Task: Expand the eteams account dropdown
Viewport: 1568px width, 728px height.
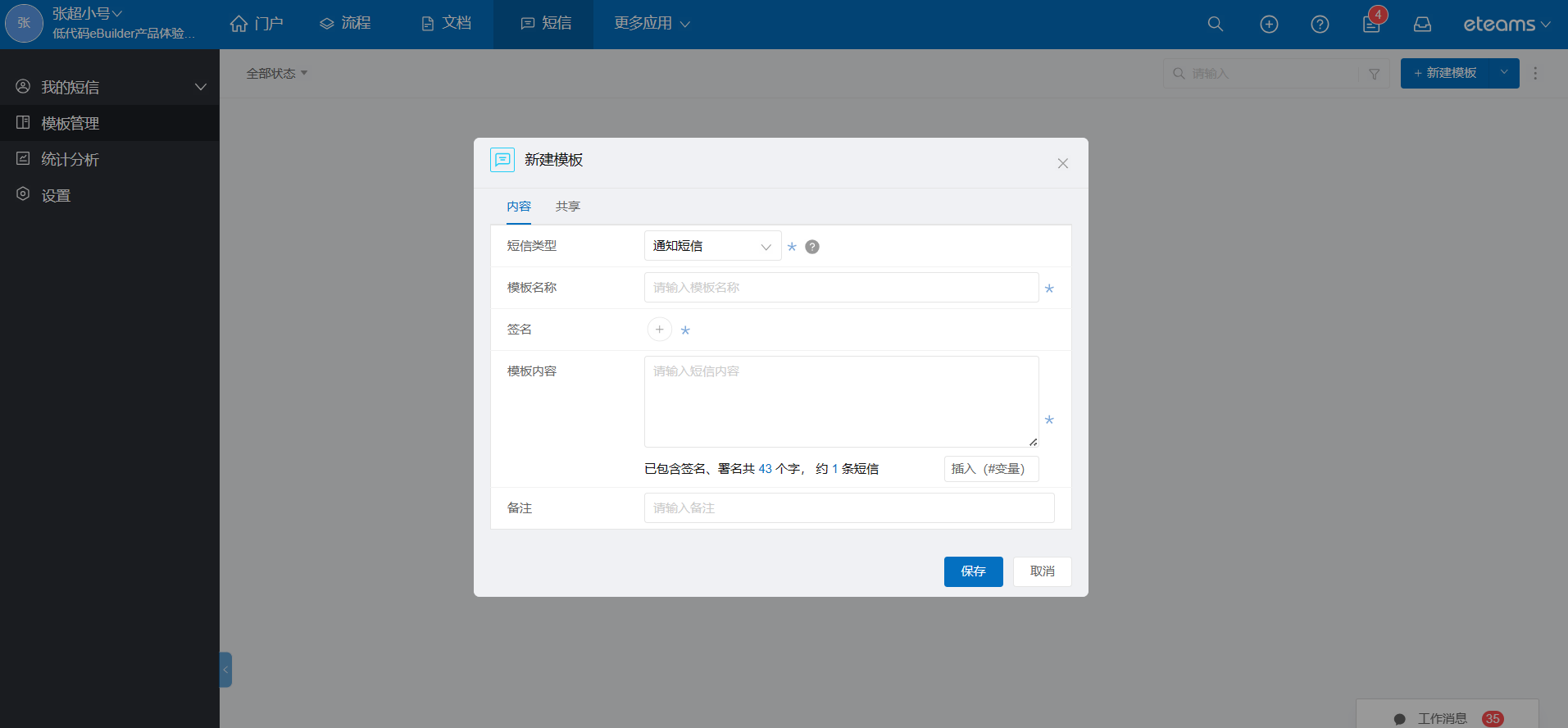Action: (x=1507, y=25)
